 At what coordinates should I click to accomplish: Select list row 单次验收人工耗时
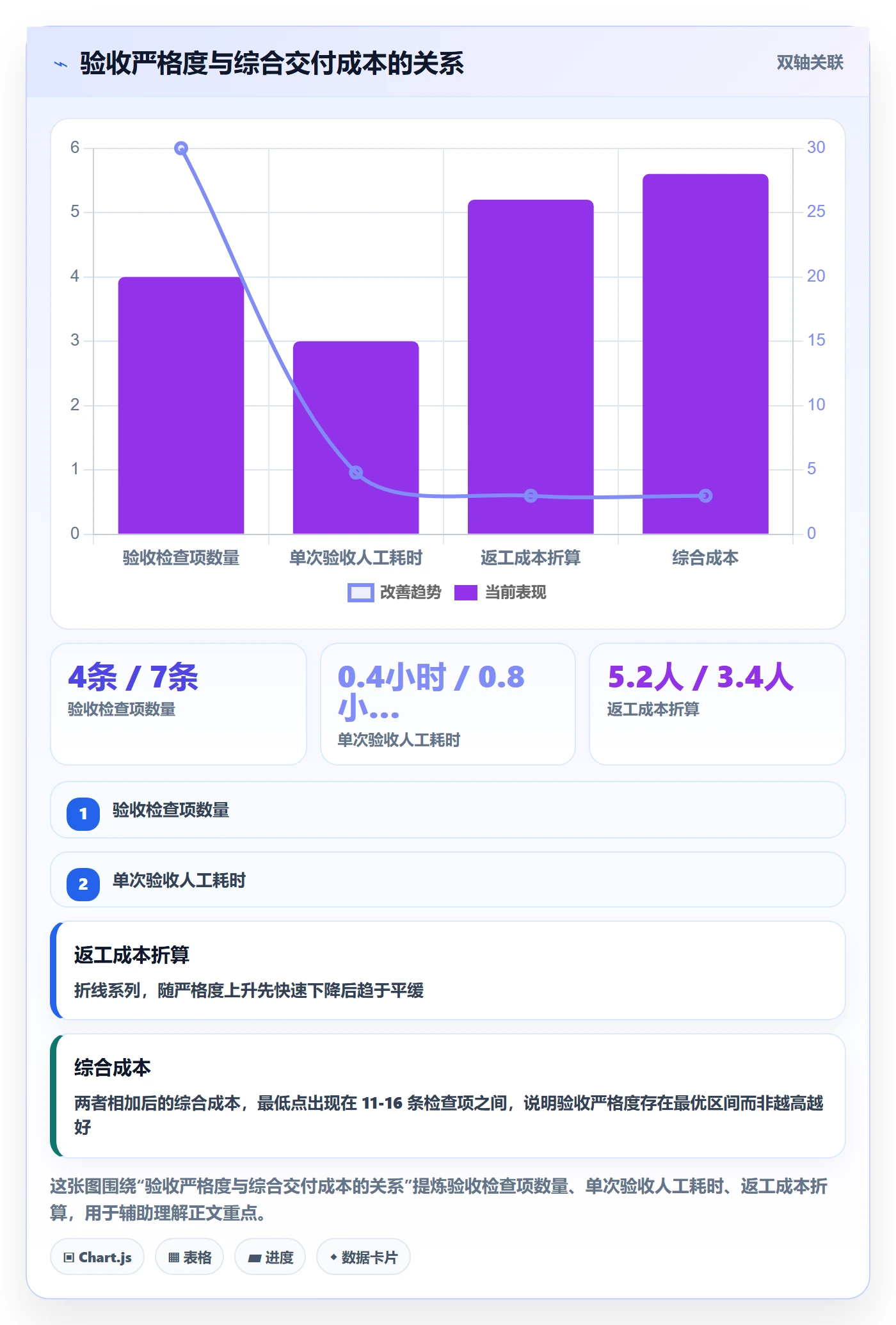click(x=448, y=879)
